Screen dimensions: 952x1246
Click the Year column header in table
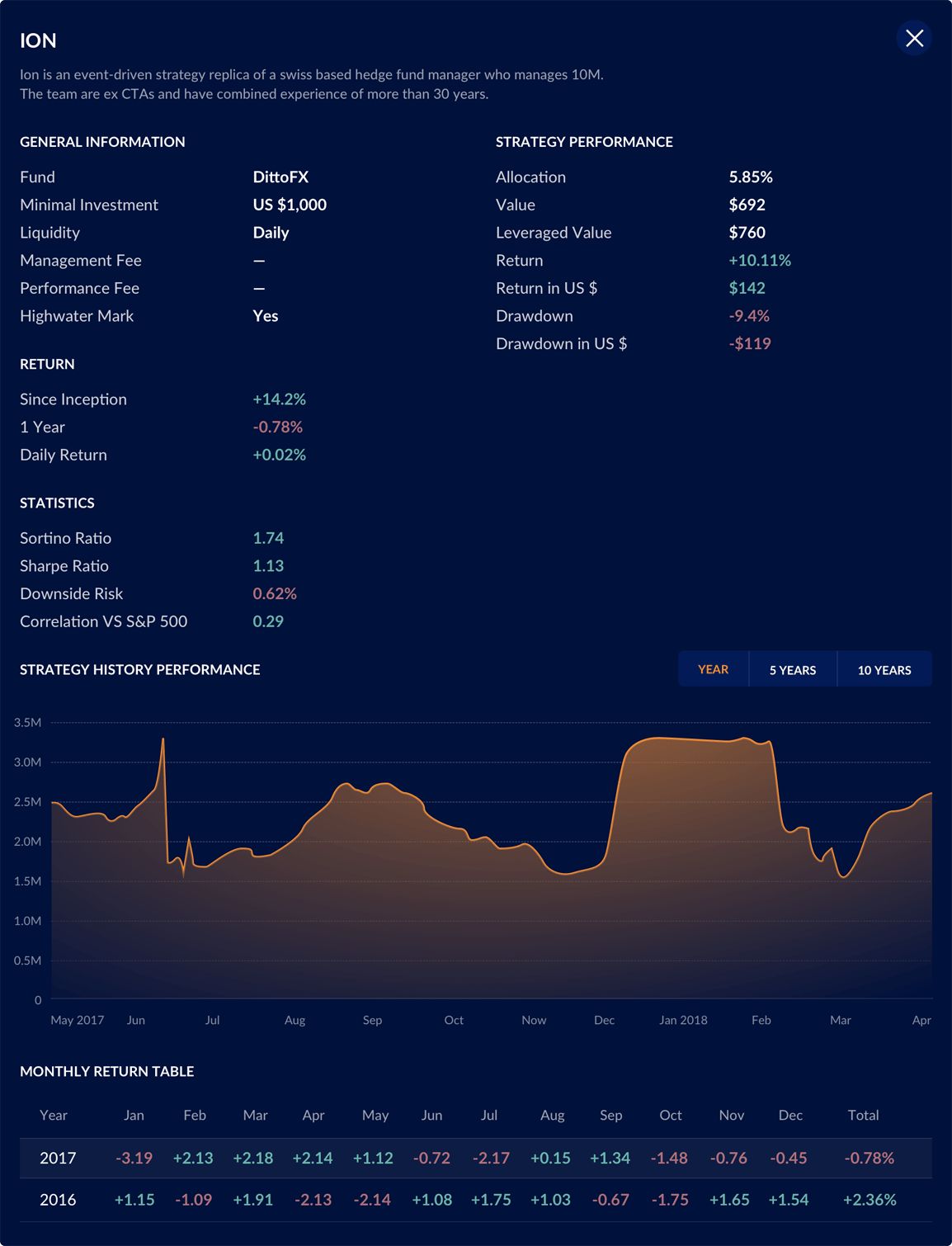pyautogui.click(x=54, y=1115)
